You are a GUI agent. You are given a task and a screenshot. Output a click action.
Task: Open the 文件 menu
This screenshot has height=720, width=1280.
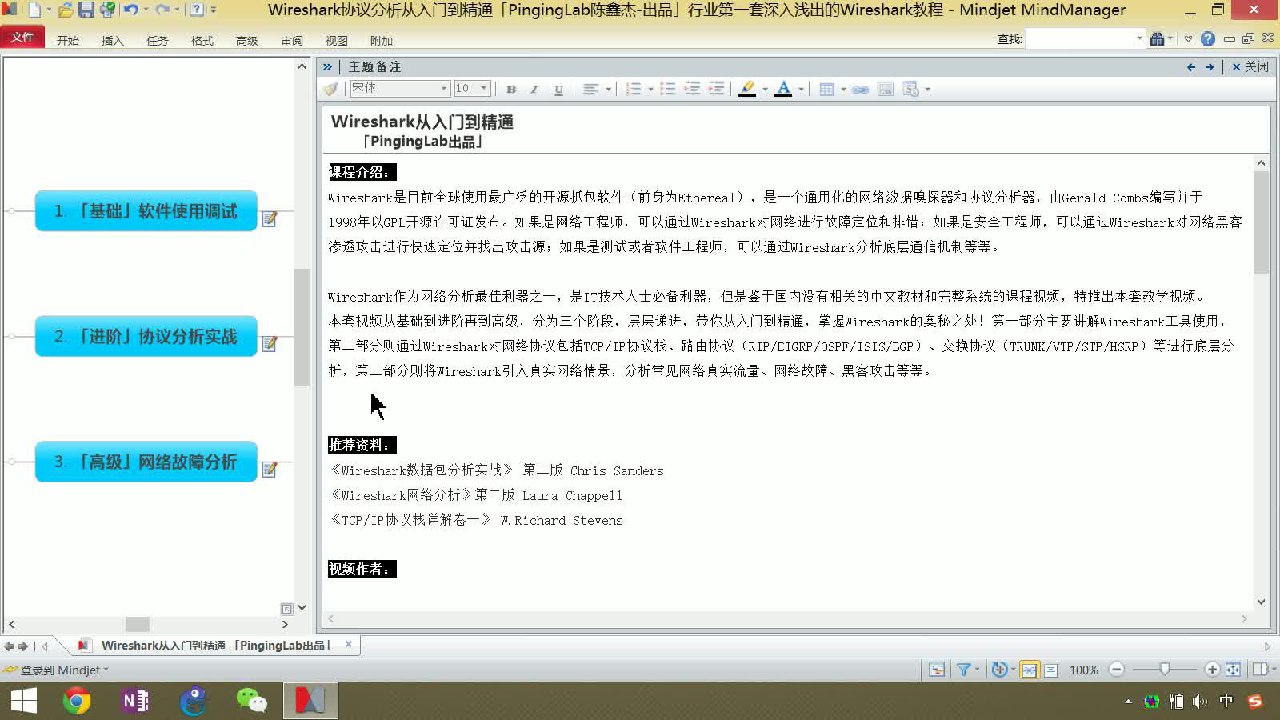click(x=23, y=35)
